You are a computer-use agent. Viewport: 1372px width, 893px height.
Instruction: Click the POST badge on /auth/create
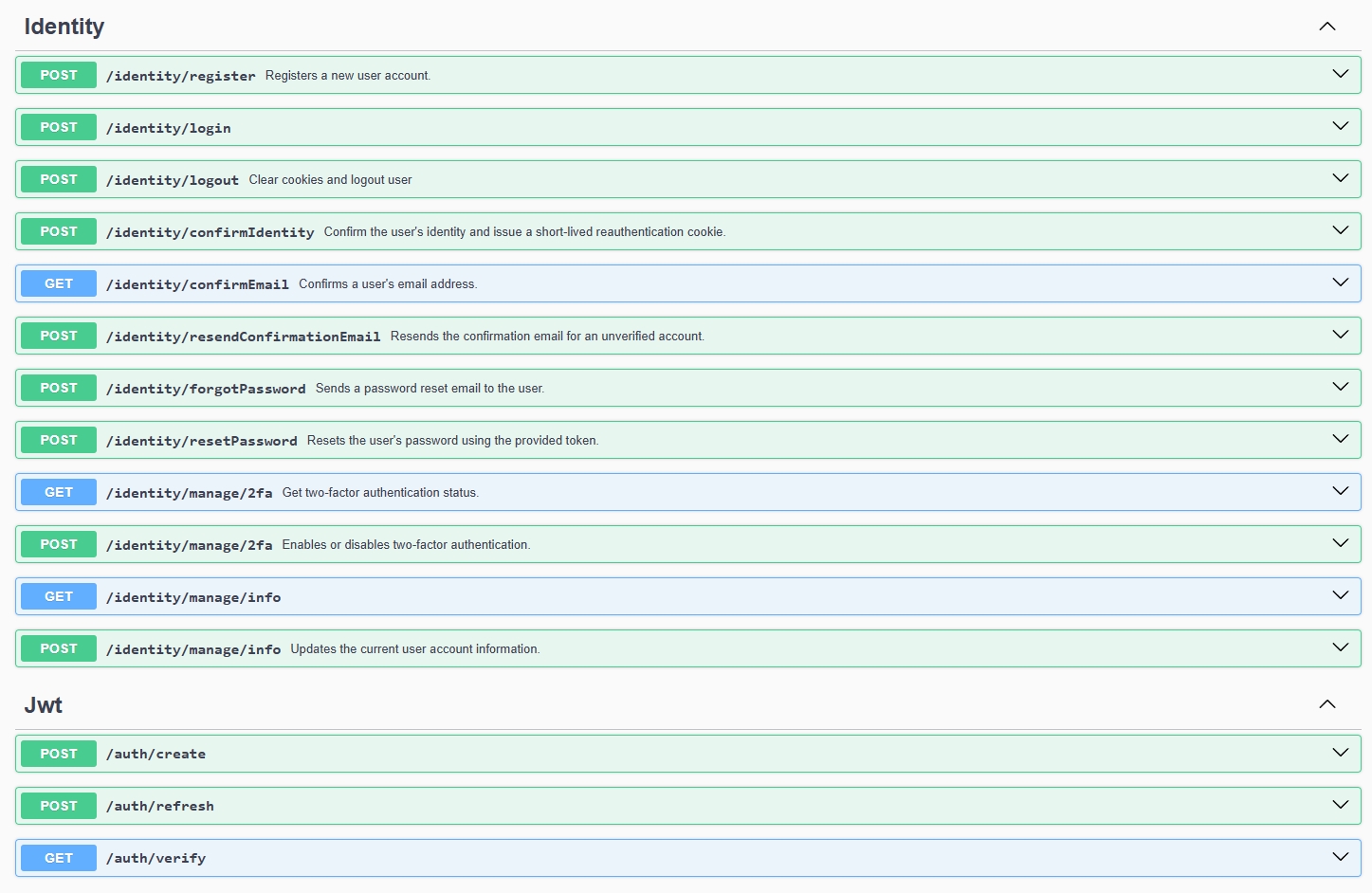58,753
